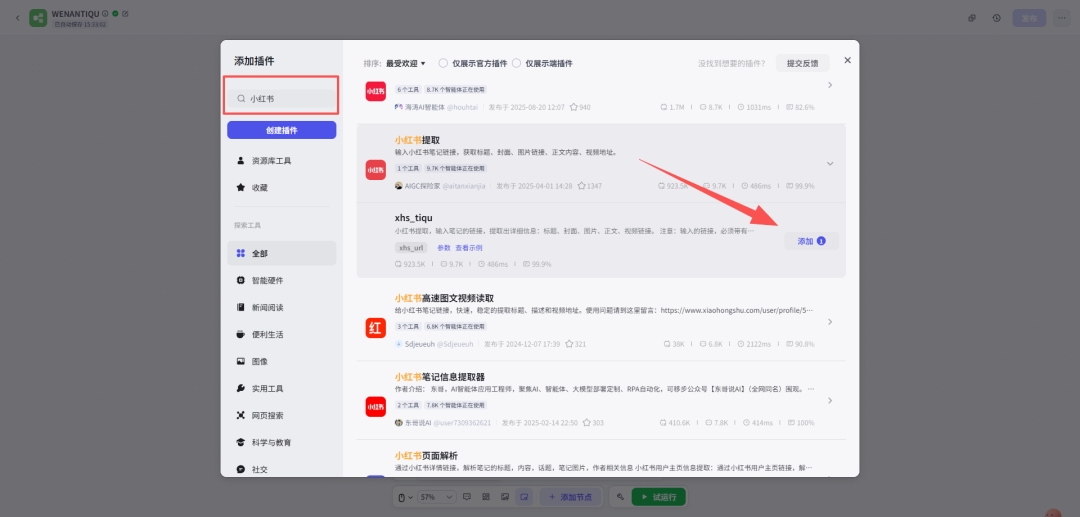Click the star icon showing 940 favorites
This screenshot has width=1080, height=517.
573,107
